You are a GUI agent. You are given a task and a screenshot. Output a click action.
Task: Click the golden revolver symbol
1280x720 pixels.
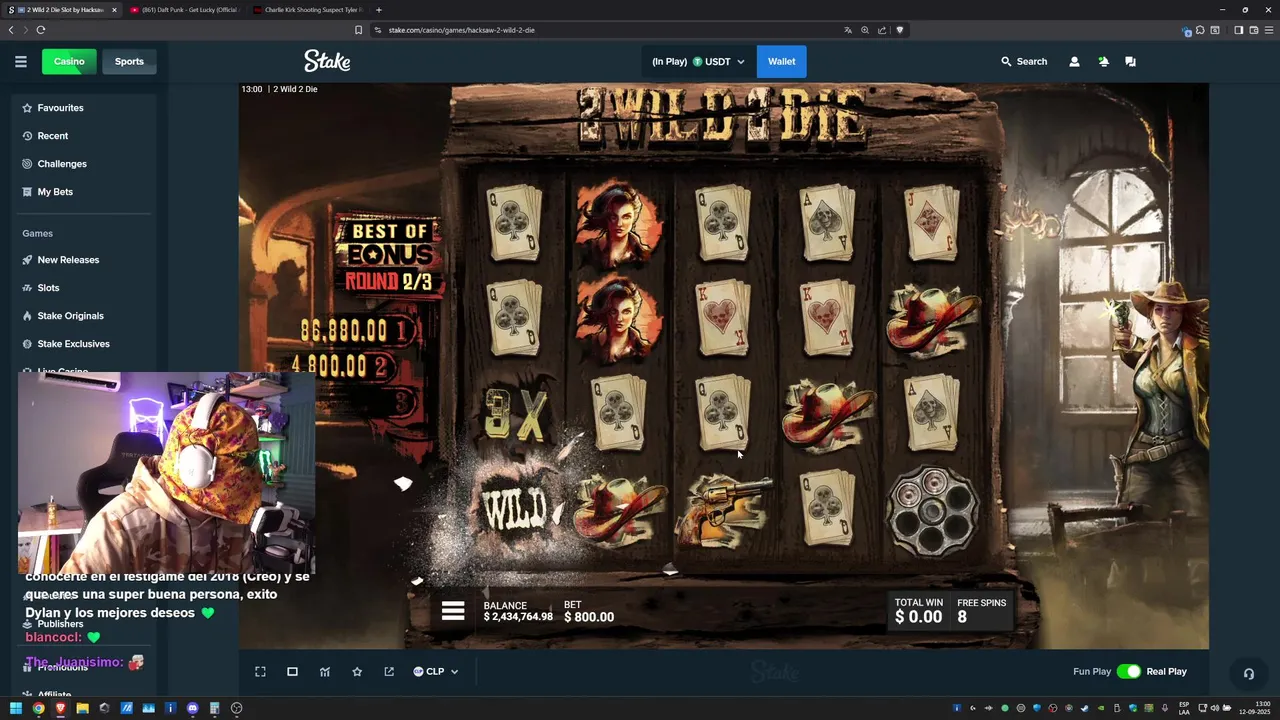coord(724,509)
